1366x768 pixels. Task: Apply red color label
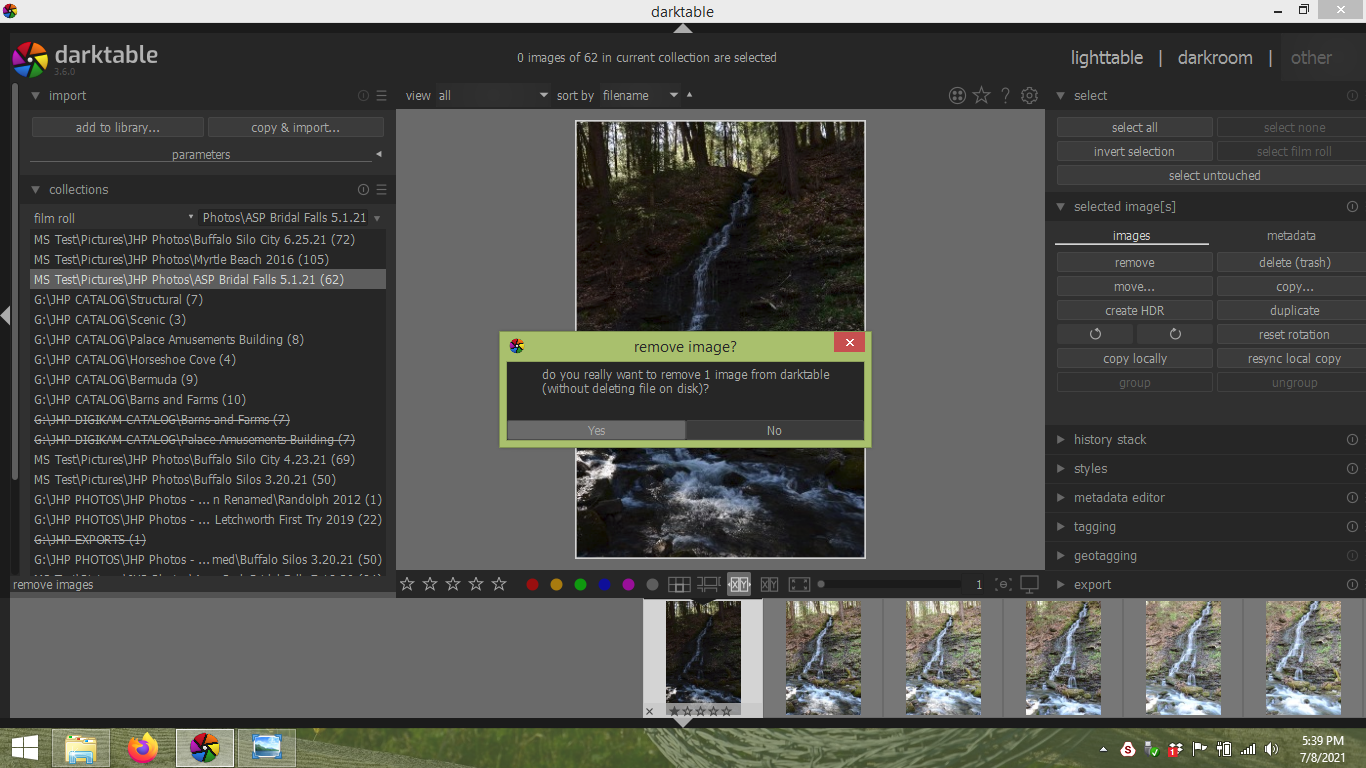[x=532, y=585]
